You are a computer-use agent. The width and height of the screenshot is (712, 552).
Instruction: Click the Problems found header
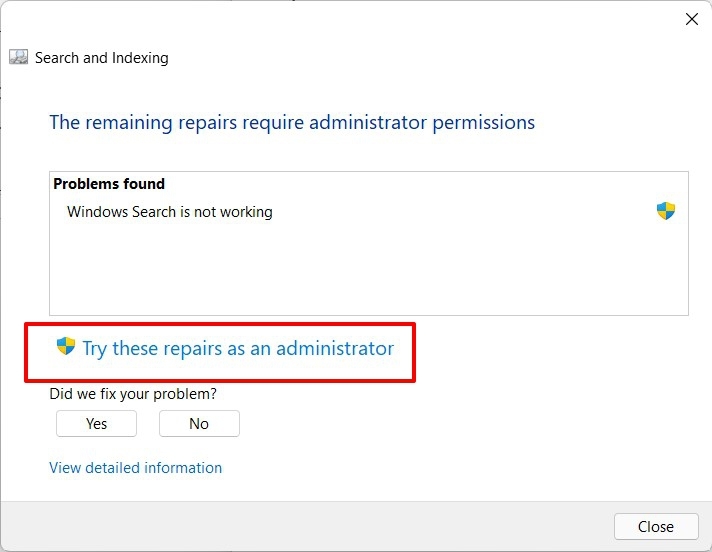(x=109, y=184)
